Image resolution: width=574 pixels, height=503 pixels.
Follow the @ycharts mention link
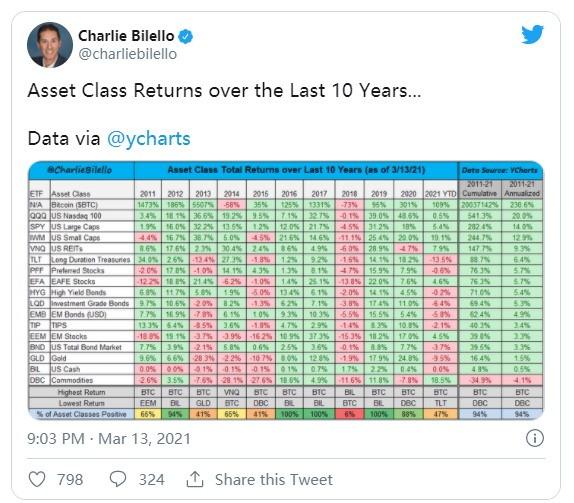pyautogui.click(x=149, y=138)
